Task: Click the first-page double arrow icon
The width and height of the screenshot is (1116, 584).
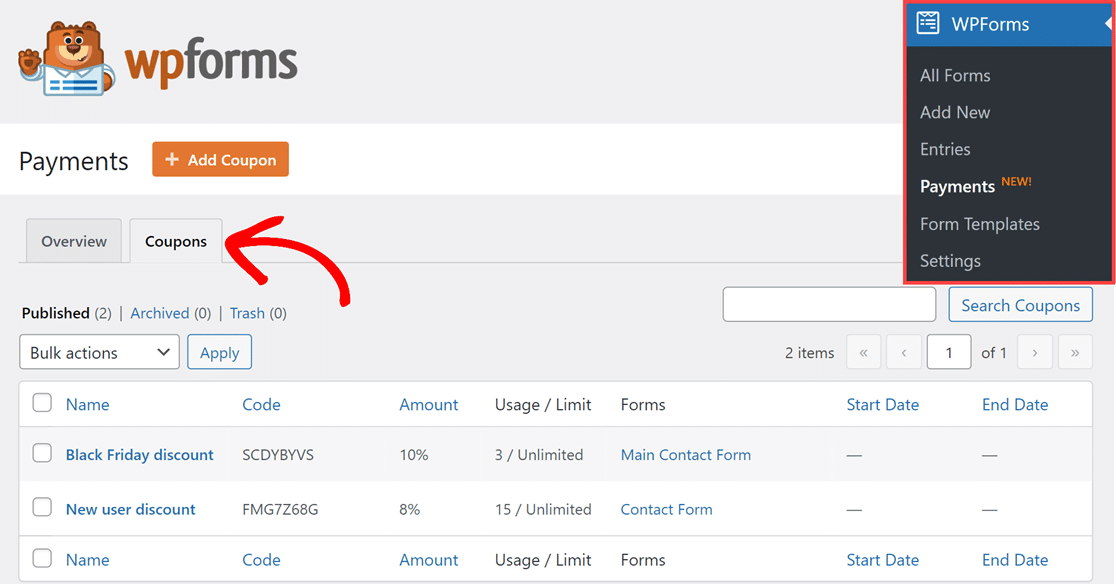Action: pos(863,352)
